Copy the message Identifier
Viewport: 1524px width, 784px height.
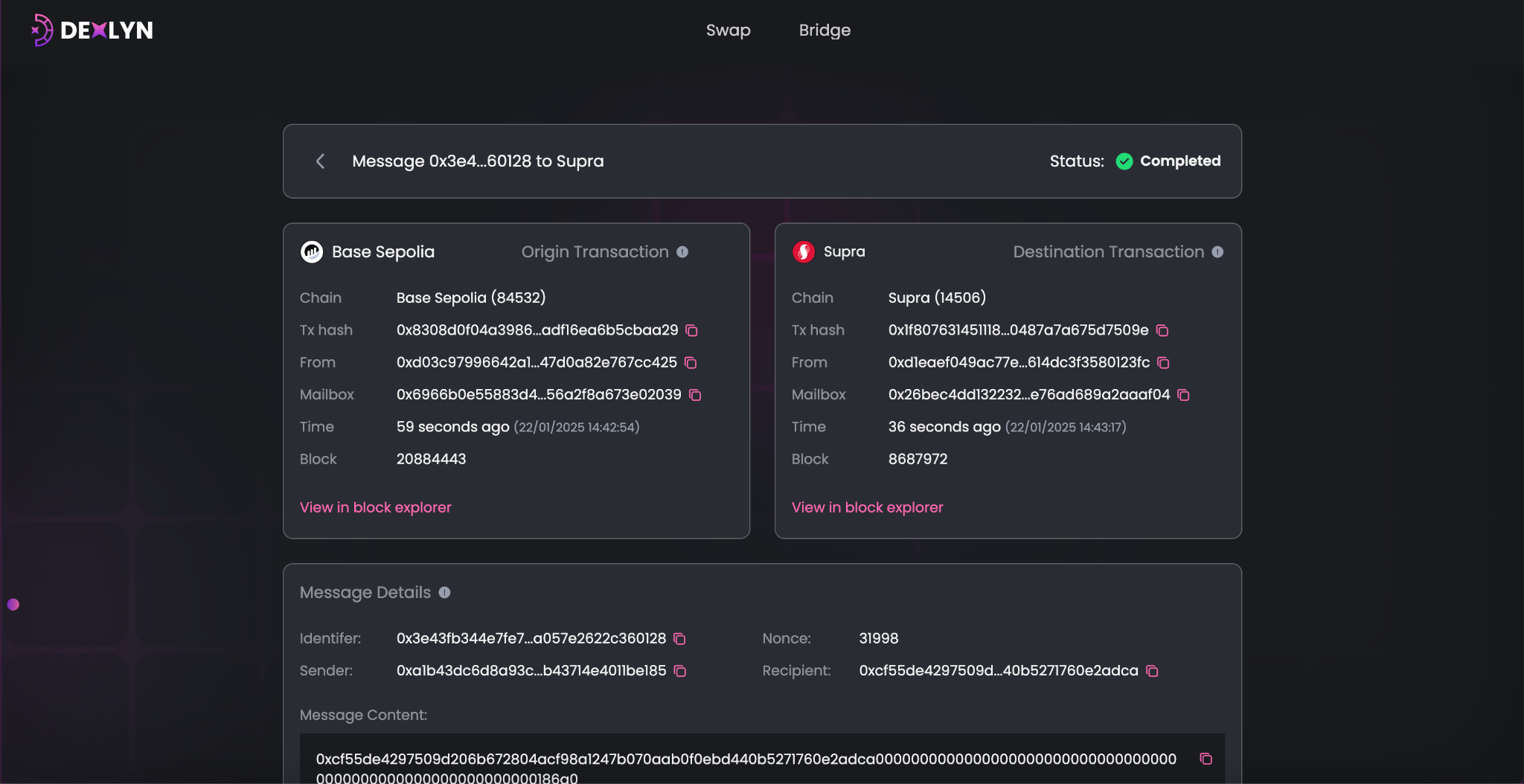(x=679, y=639)
